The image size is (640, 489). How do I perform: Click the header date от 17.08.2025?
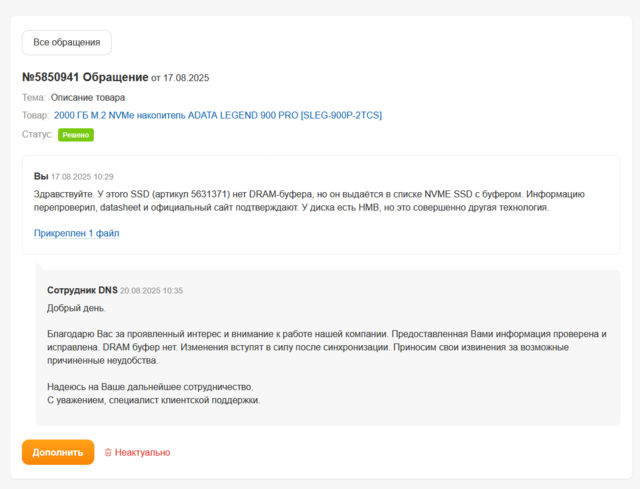180,78
